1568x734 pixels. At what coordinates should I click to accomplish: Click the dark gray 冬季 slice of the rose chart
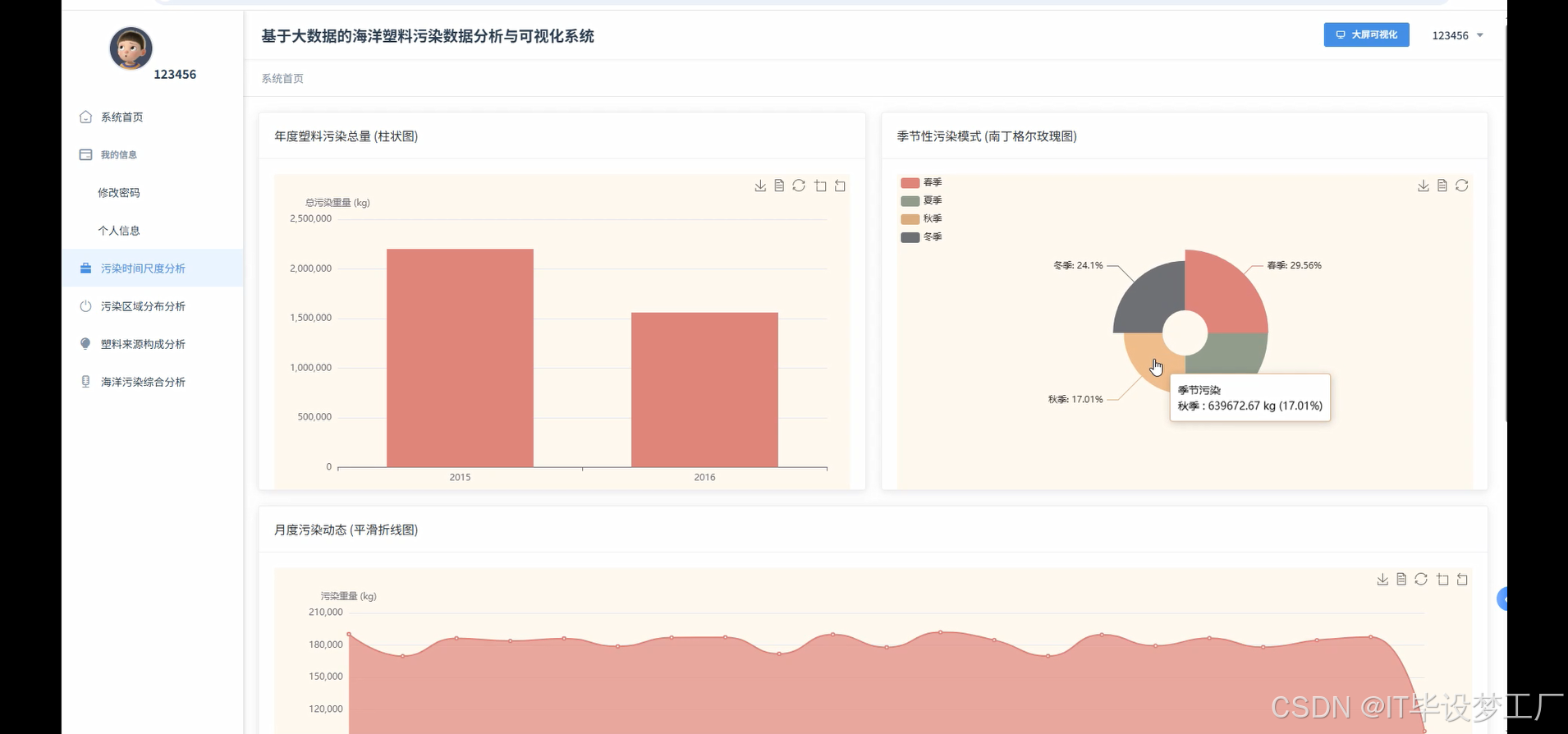coord(1149,297)
